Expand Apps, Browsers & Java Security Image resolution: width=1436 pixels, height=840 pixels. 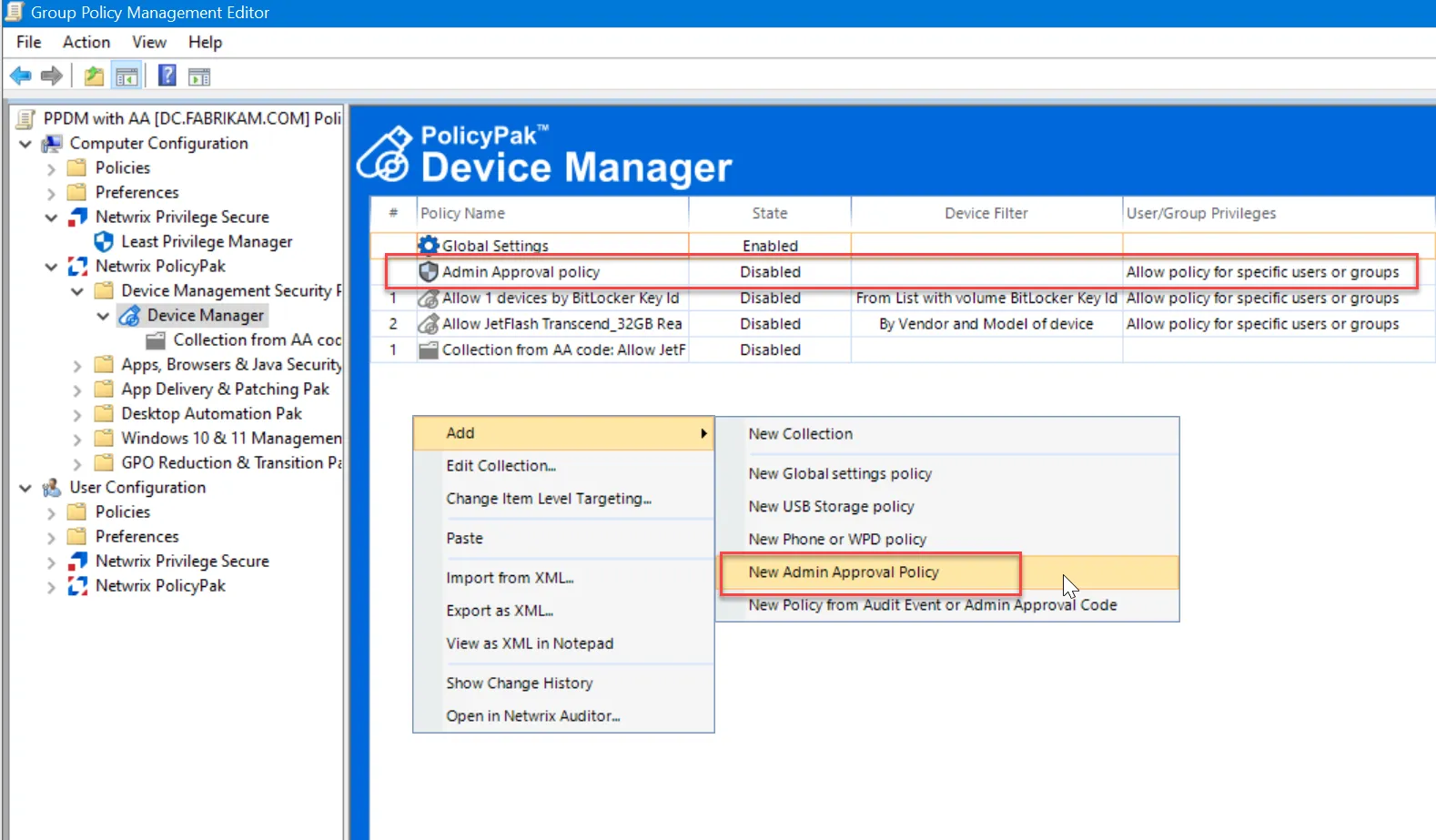[77, 365]
